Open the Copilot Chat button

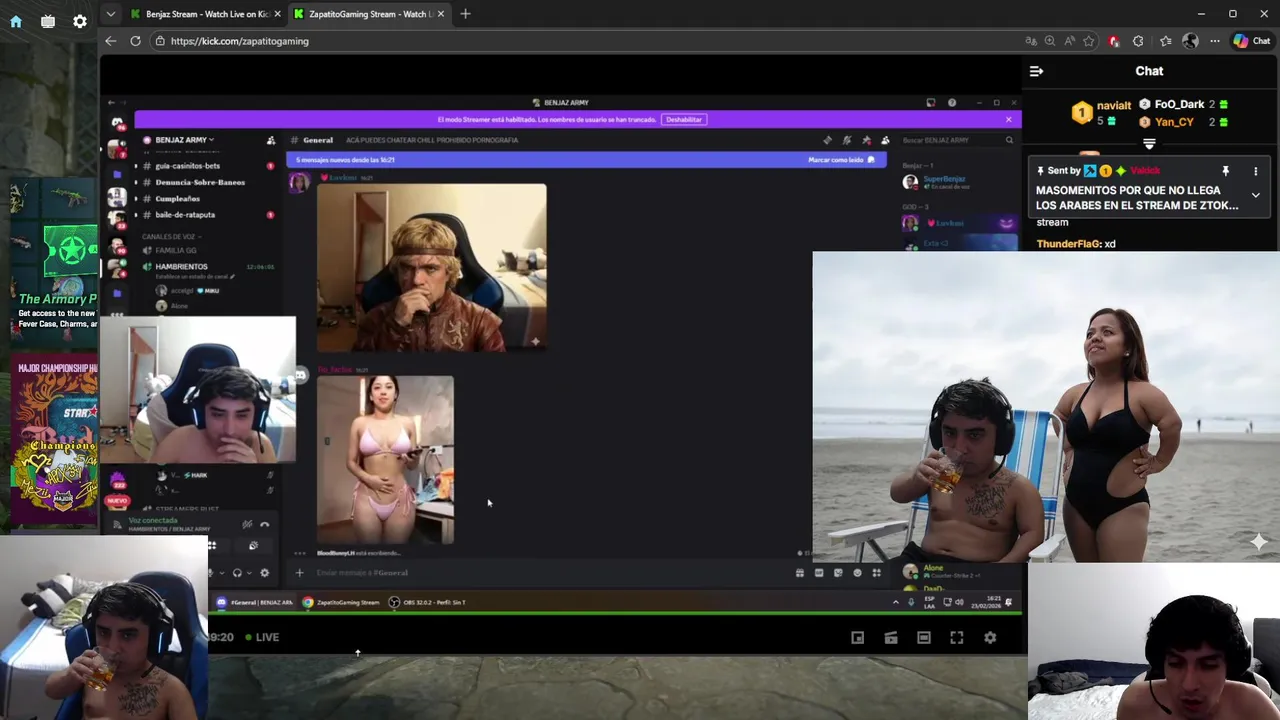coord(1252,41)
